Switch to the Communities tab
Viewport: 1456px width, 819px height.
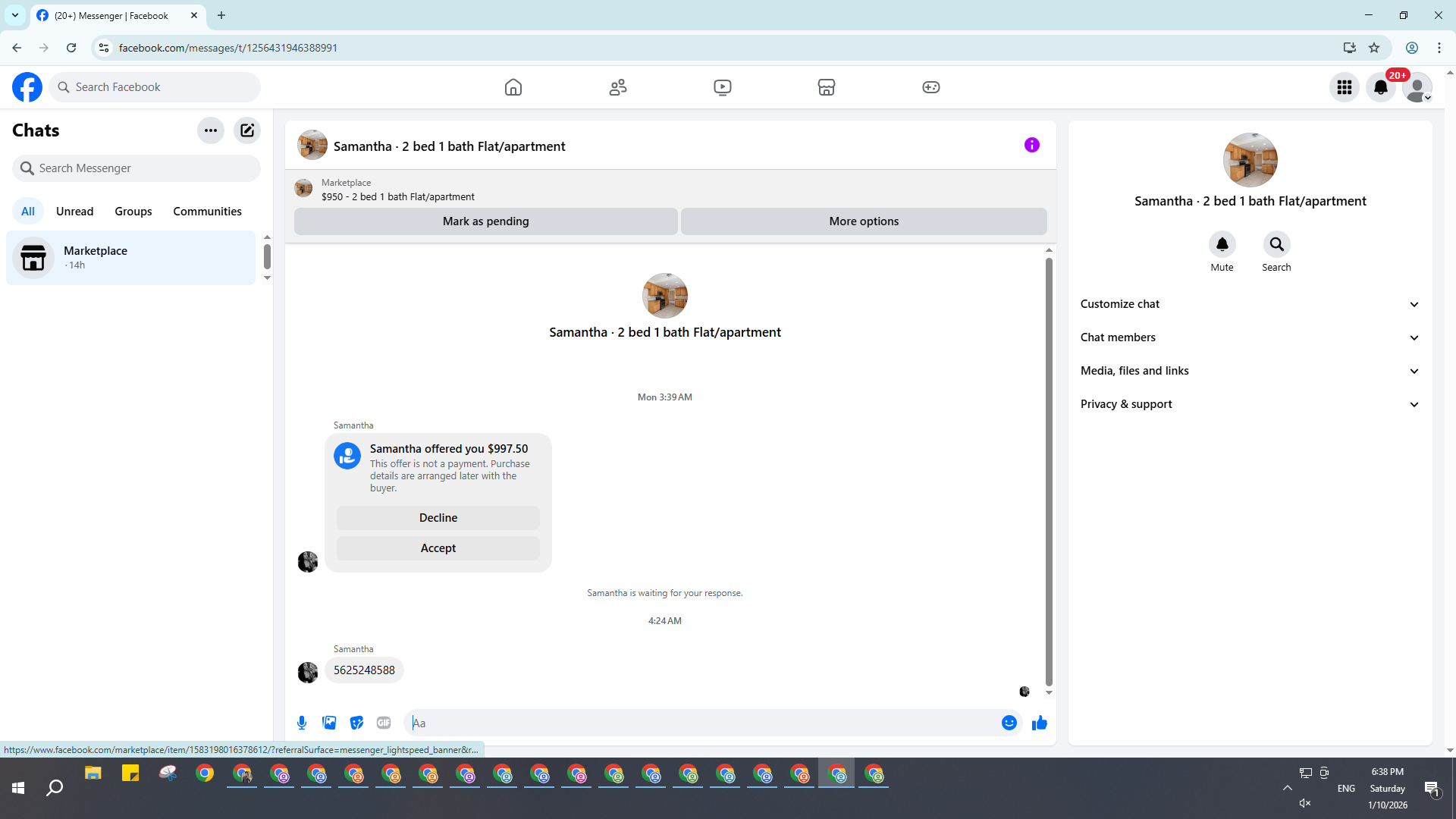207,212
